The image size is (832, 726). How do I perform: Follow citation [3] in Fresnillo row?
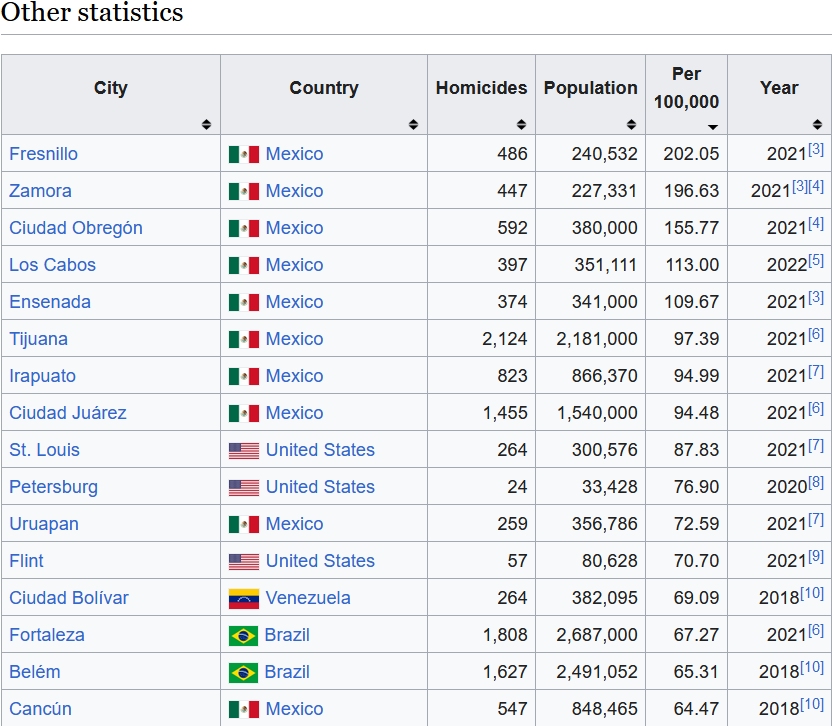click(x=816, y=150)
